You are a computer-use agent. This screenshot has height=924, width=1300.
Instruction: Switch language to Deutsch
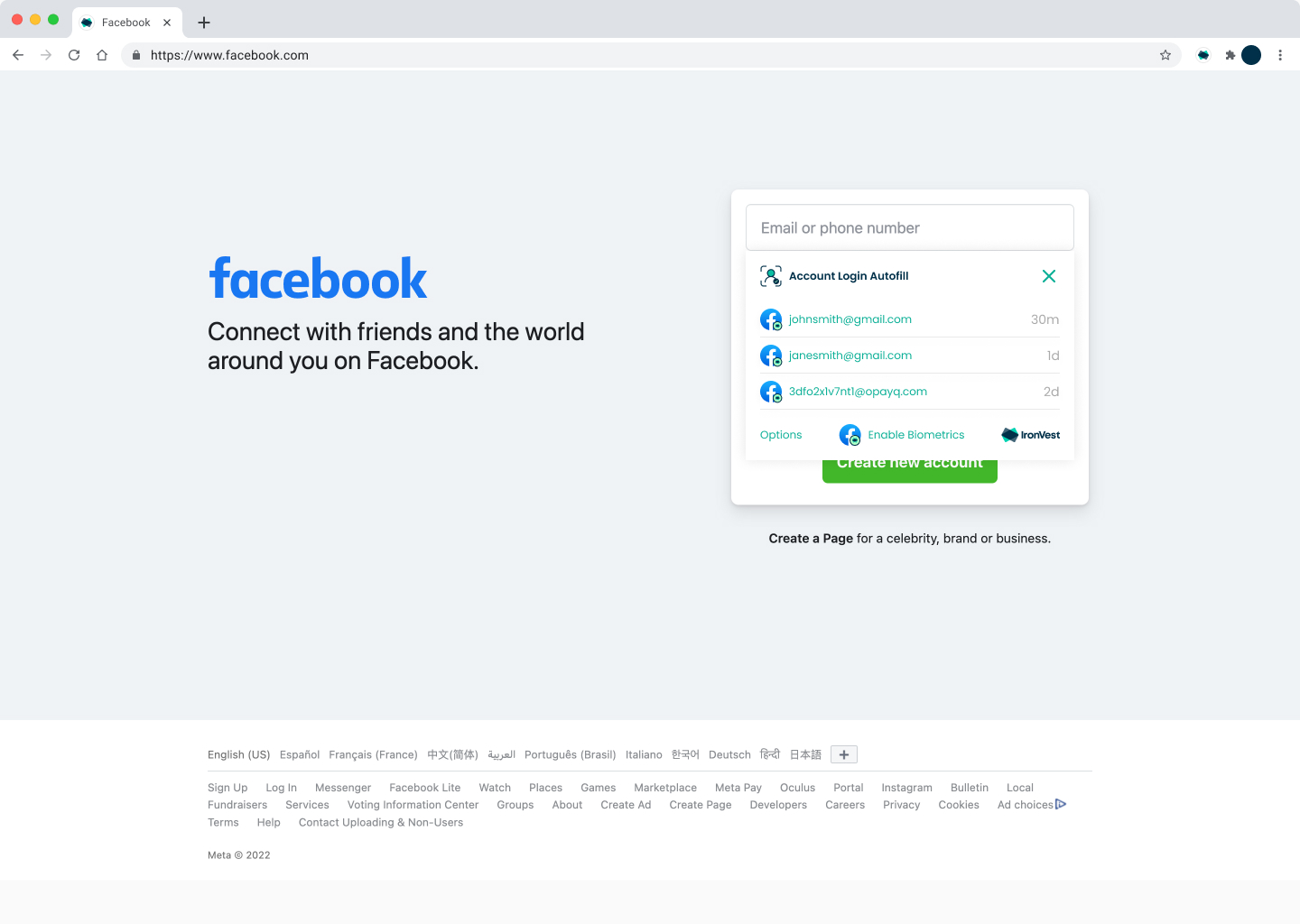coord(729,754)
